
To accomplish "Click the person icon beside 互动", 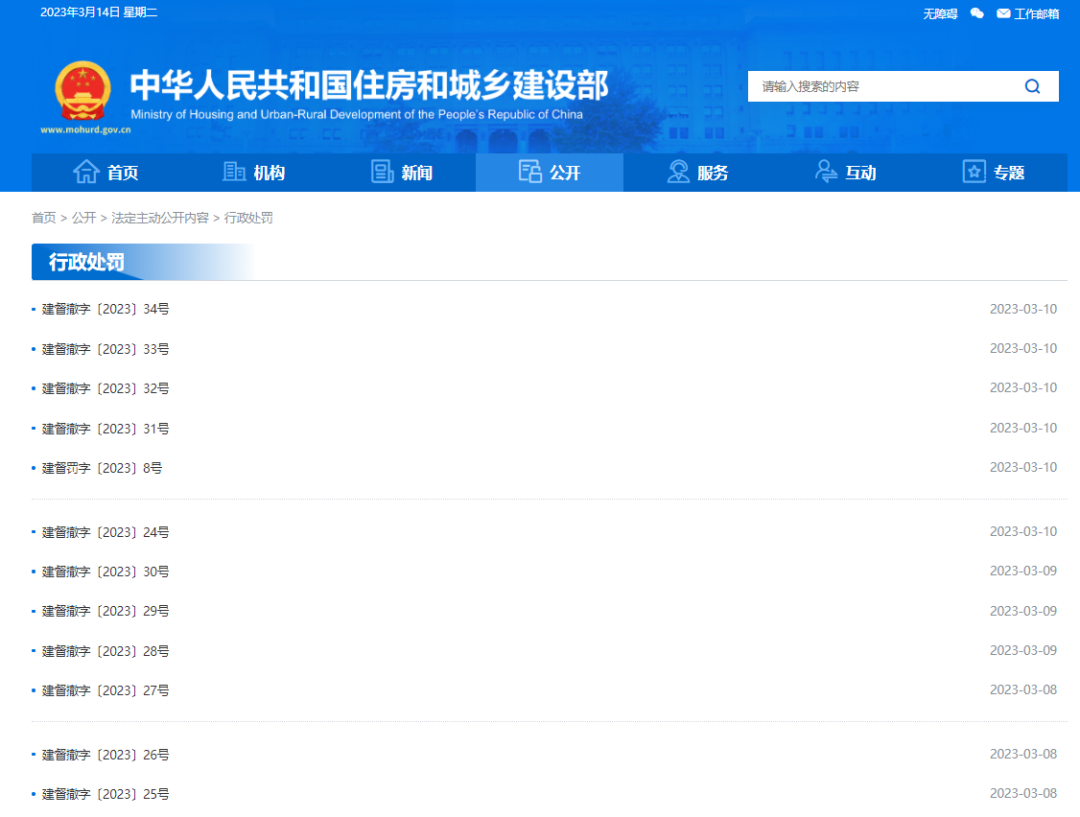I will click(x=826, y=172).
